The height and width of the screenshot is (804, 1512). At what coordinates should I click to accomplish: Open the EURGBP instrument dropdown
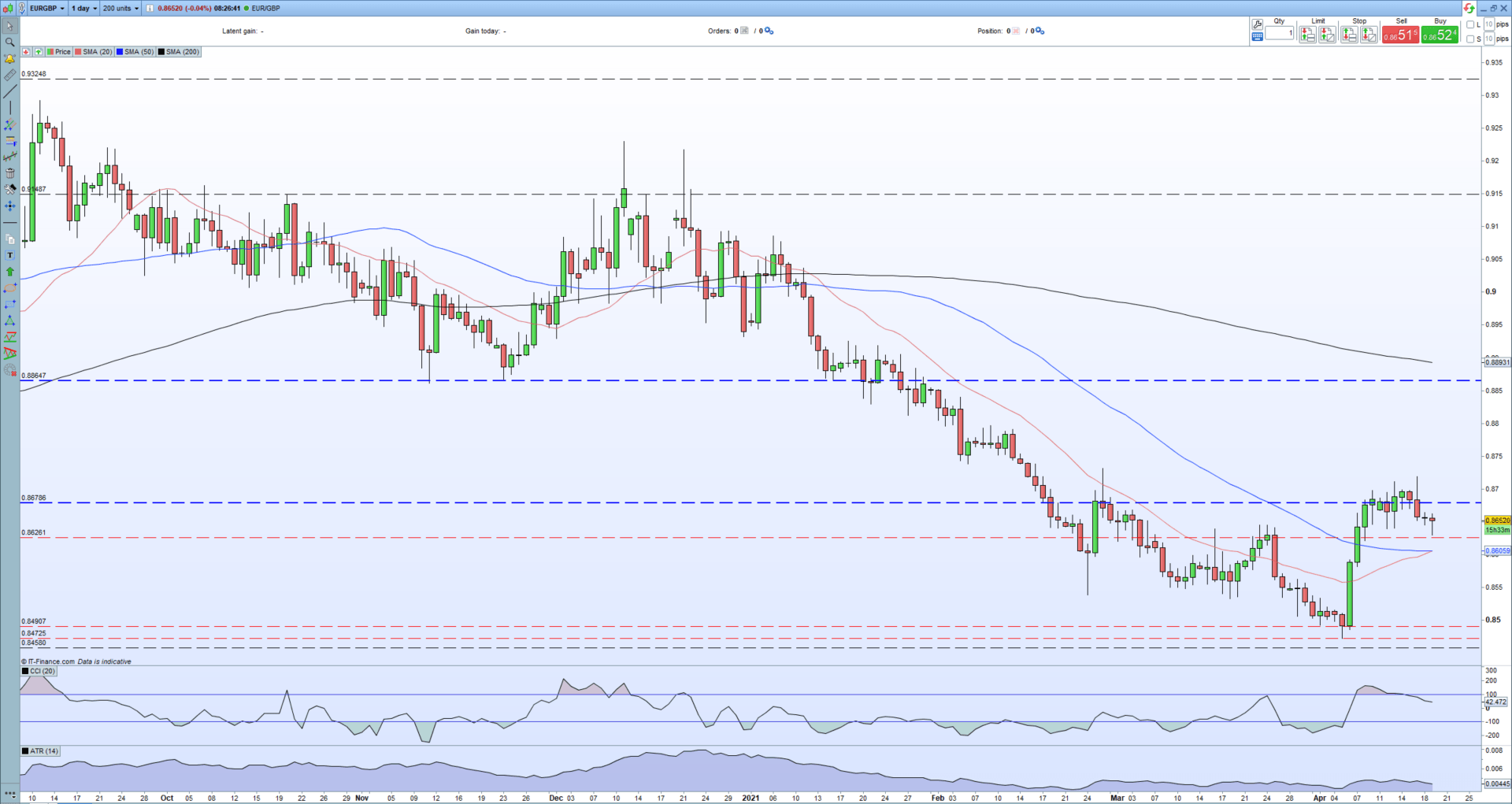tap(46, 8)
